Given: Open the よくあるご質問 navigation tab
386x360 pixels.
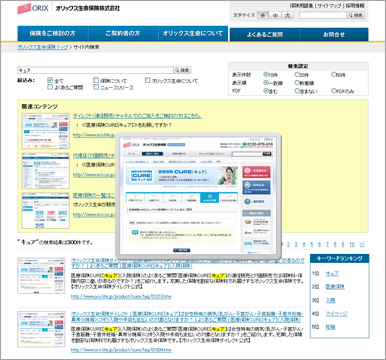Looking at the screenshot, I should click(265, 34).
